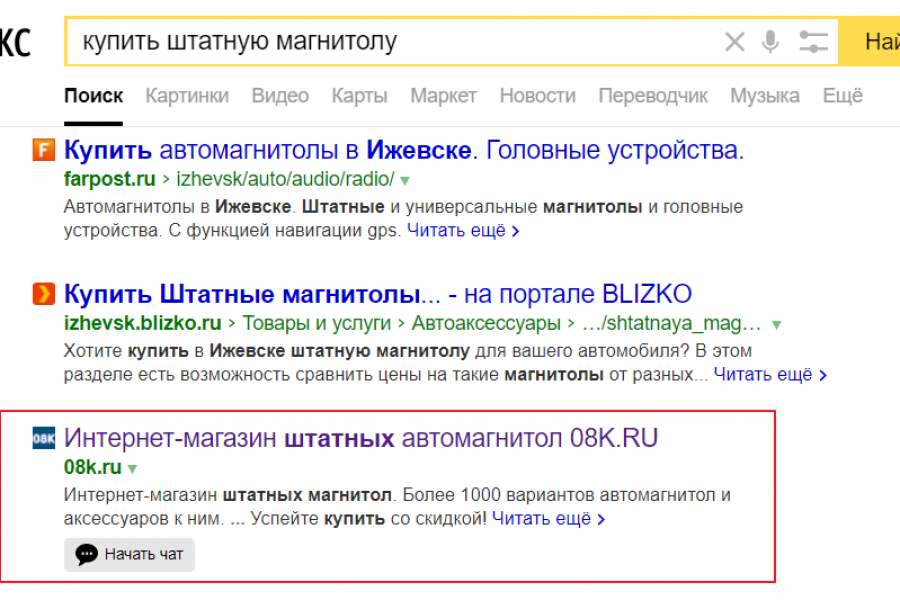Viewport: 900px width, 600px height.
Task: Click the farpost.ru domain link
Action: point(110,179)
